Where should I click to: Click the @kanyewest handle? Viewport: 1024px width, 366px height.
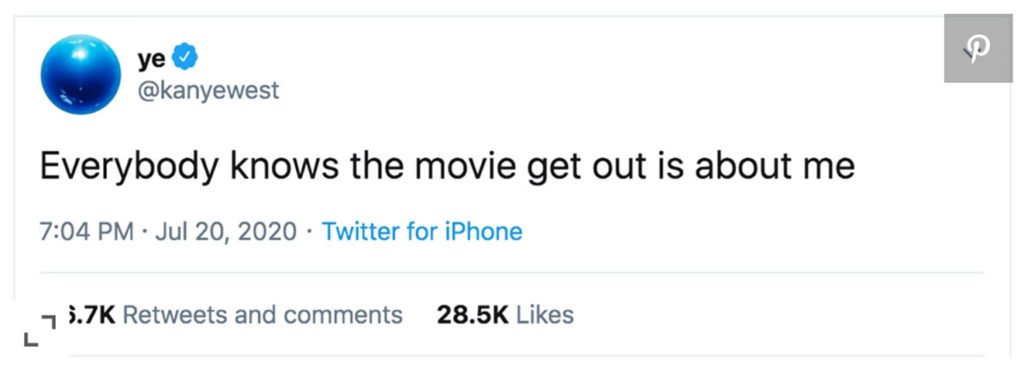tap(208, 90)
